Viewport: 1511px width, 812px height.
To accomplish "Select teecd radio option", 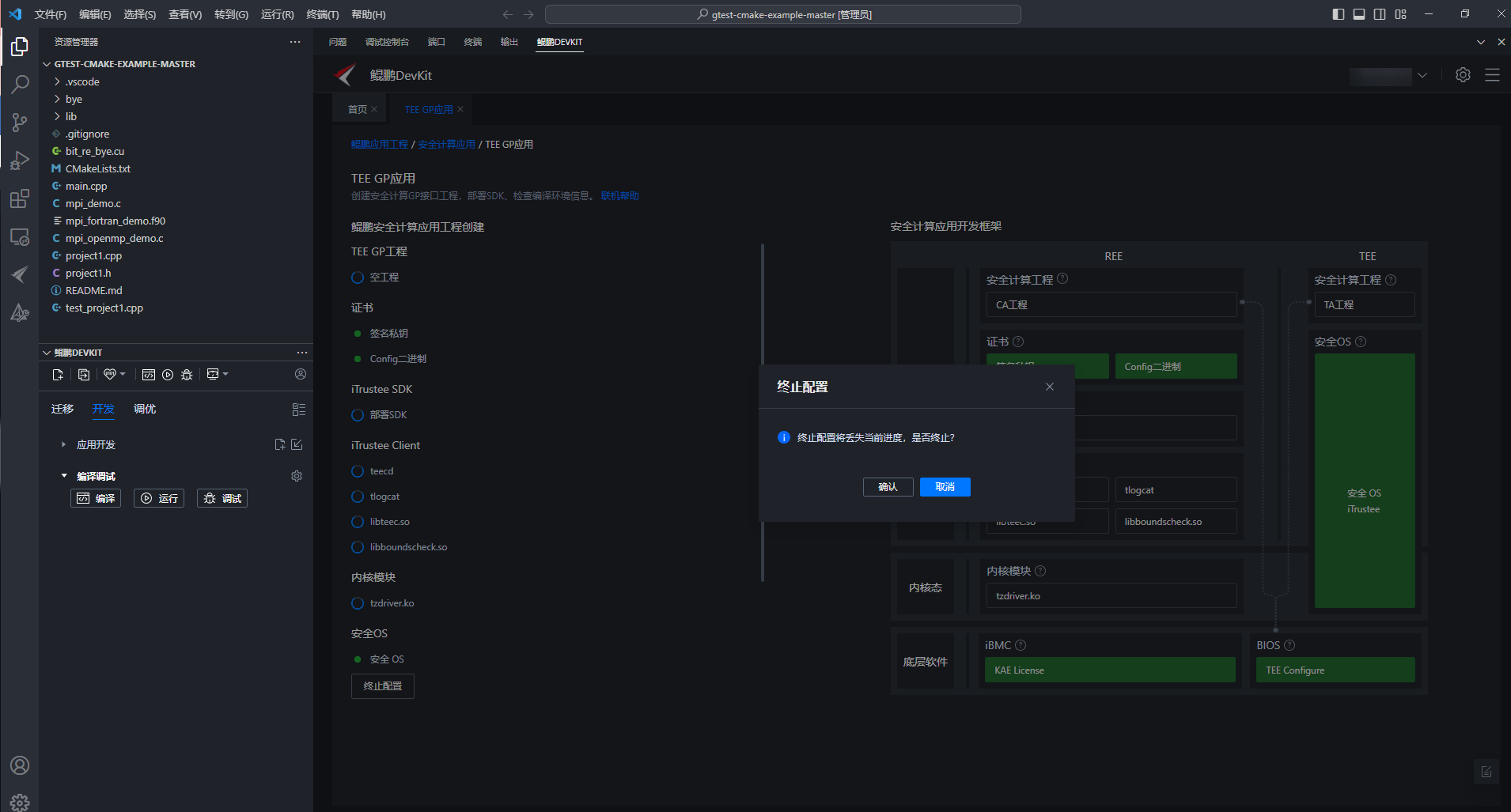I will pos(358,471).
